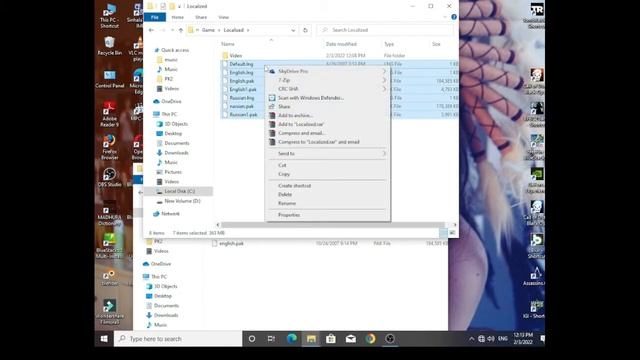
Task: Open PK2 folder in front window sidebar
Action: [169, 79]
